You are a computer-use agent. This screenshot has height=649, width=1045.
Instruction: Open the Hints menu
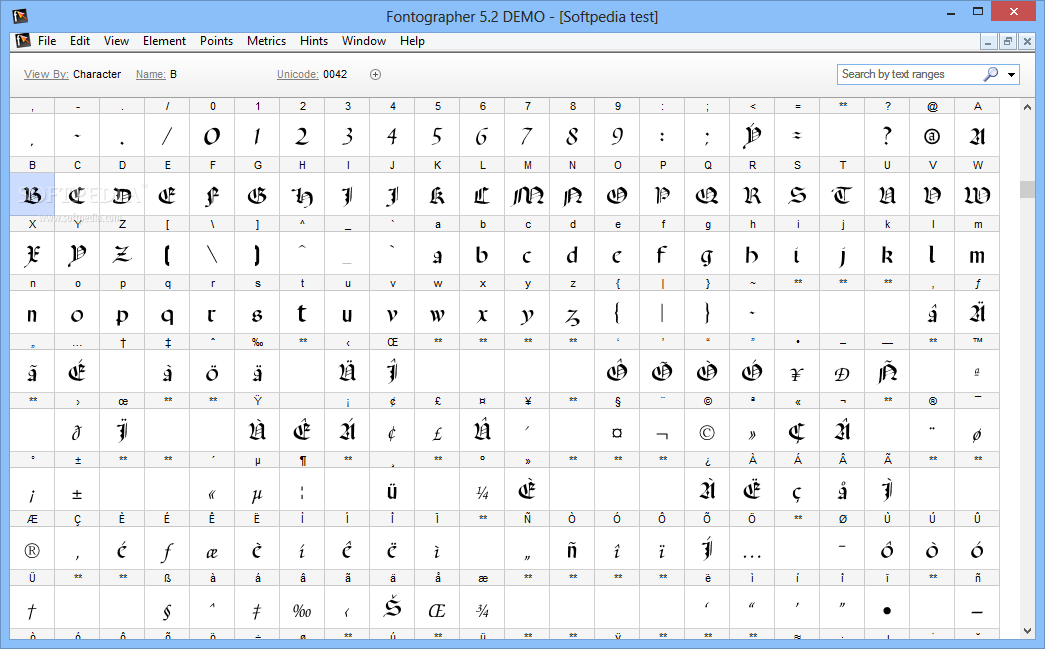click(314, 41)
